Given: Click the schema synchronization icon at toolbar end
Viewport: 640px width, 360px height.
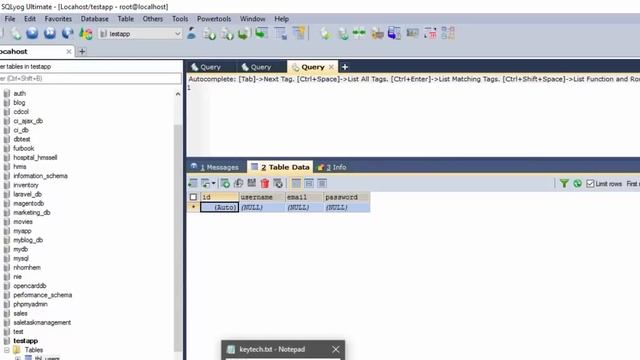Looking at the screenshot, I should coord(448,33).
